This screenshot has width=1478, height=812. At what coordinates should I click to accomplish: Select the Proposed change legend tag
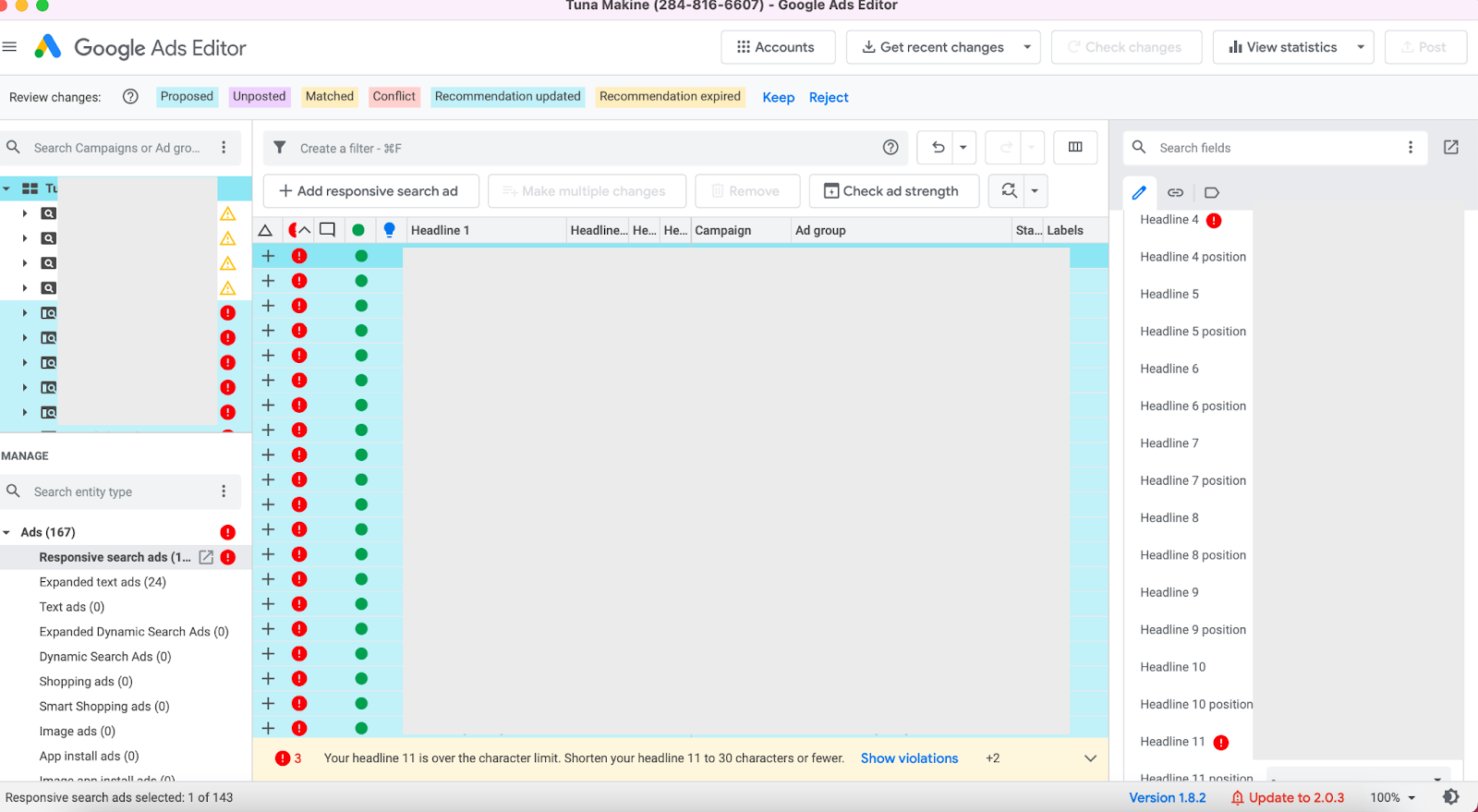[x=187, y=96]
